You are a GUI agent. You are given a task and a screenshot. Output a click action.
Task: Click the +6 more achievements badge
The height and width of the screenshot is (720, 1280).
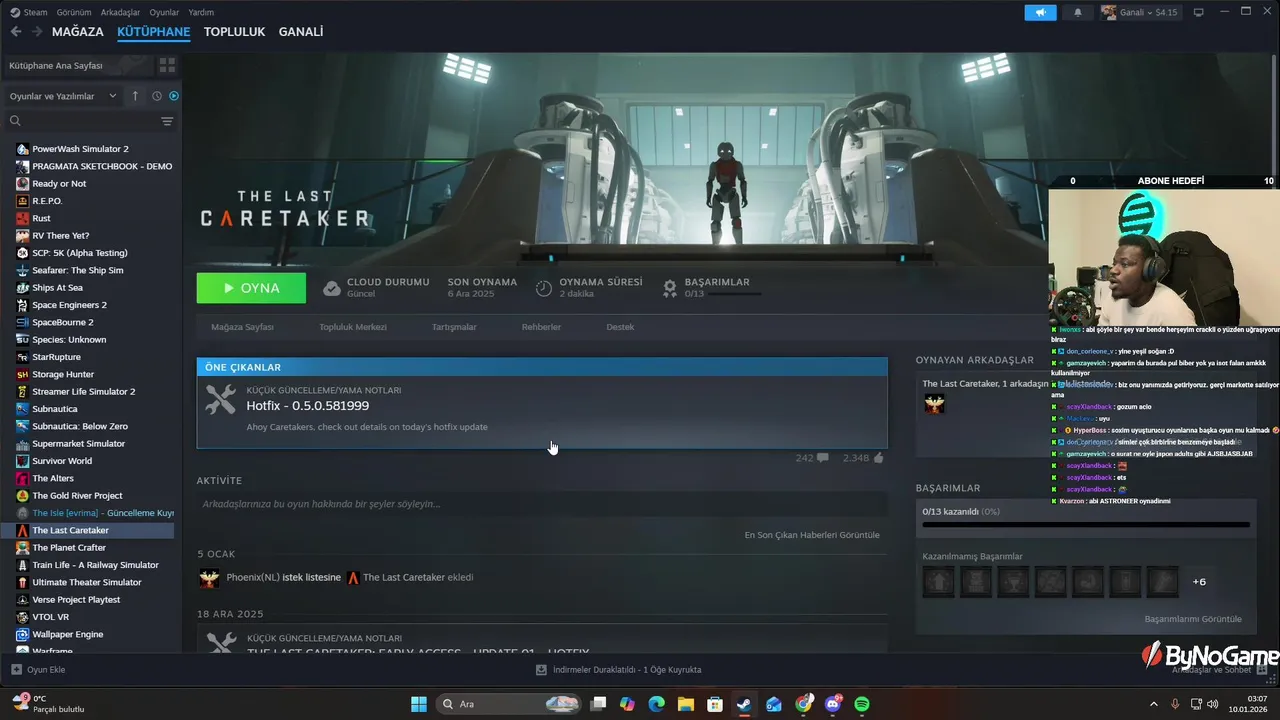[x=1199, y=582]
